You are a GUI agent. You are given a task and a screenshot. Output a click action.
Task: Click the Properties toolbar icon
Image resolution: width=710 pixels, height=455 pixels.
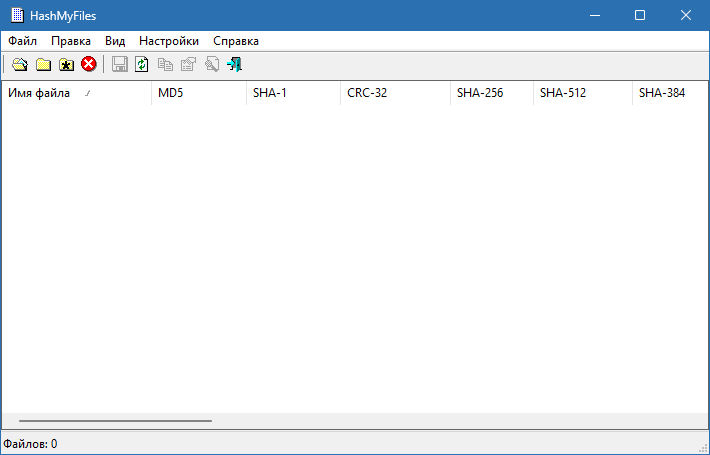pos(188,64)
